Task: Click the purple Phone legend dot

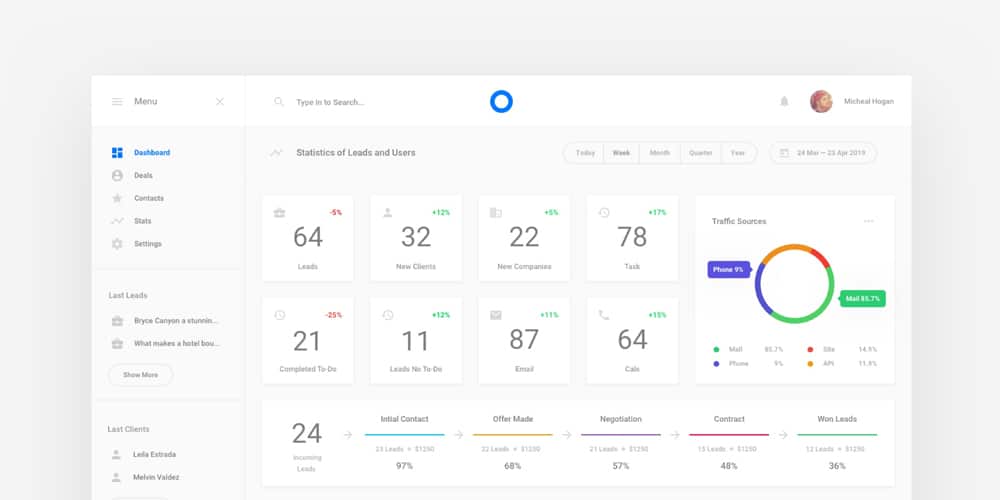Action: tap(716, 364)
